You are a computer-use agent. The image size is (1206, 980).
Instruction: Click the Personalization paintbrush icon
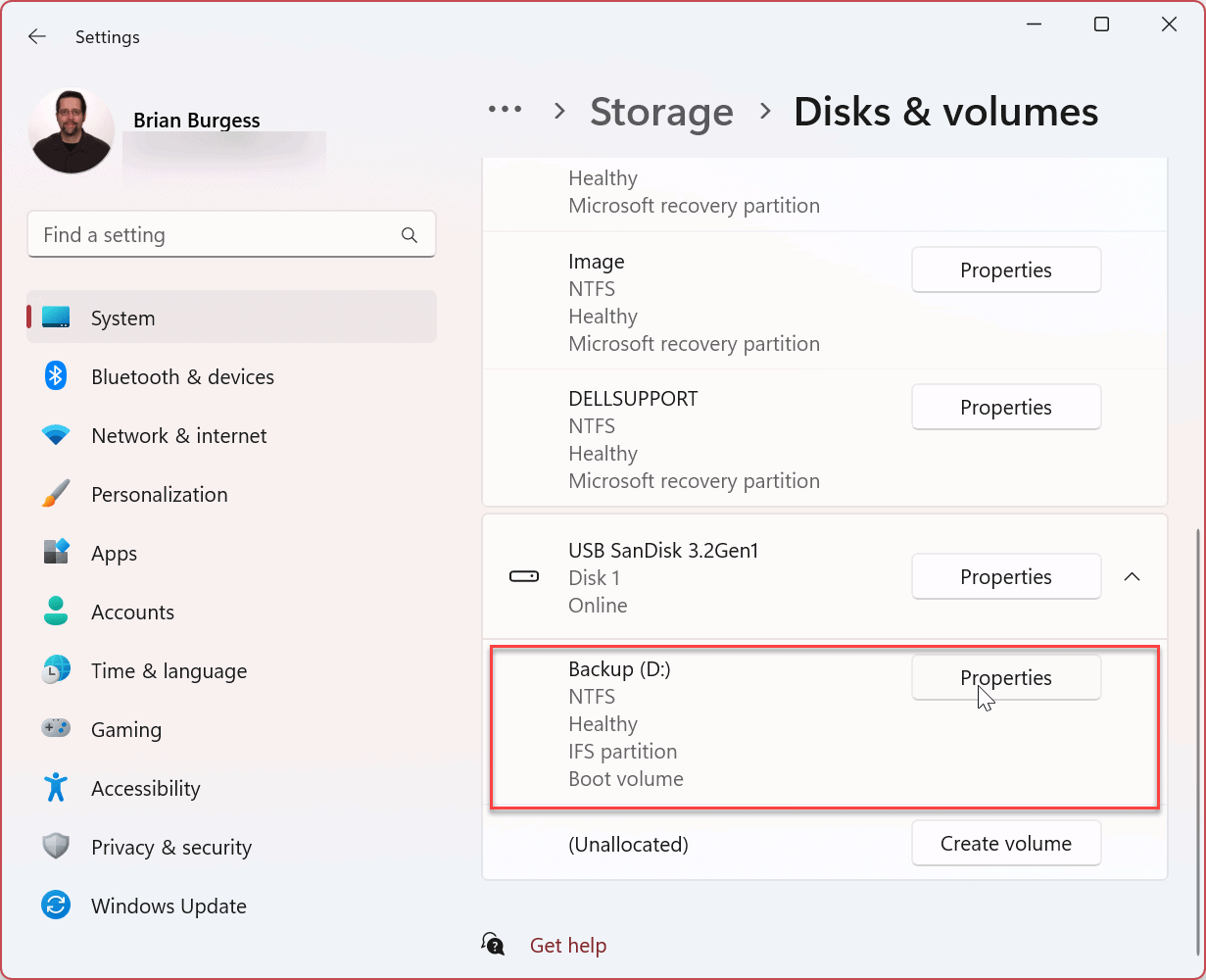pos(56,494)
